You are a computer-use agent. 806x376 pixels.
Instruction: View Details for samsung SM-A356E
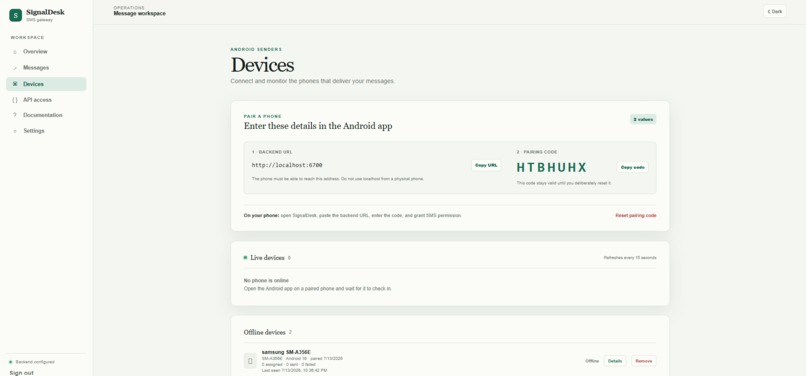[615, 361]
